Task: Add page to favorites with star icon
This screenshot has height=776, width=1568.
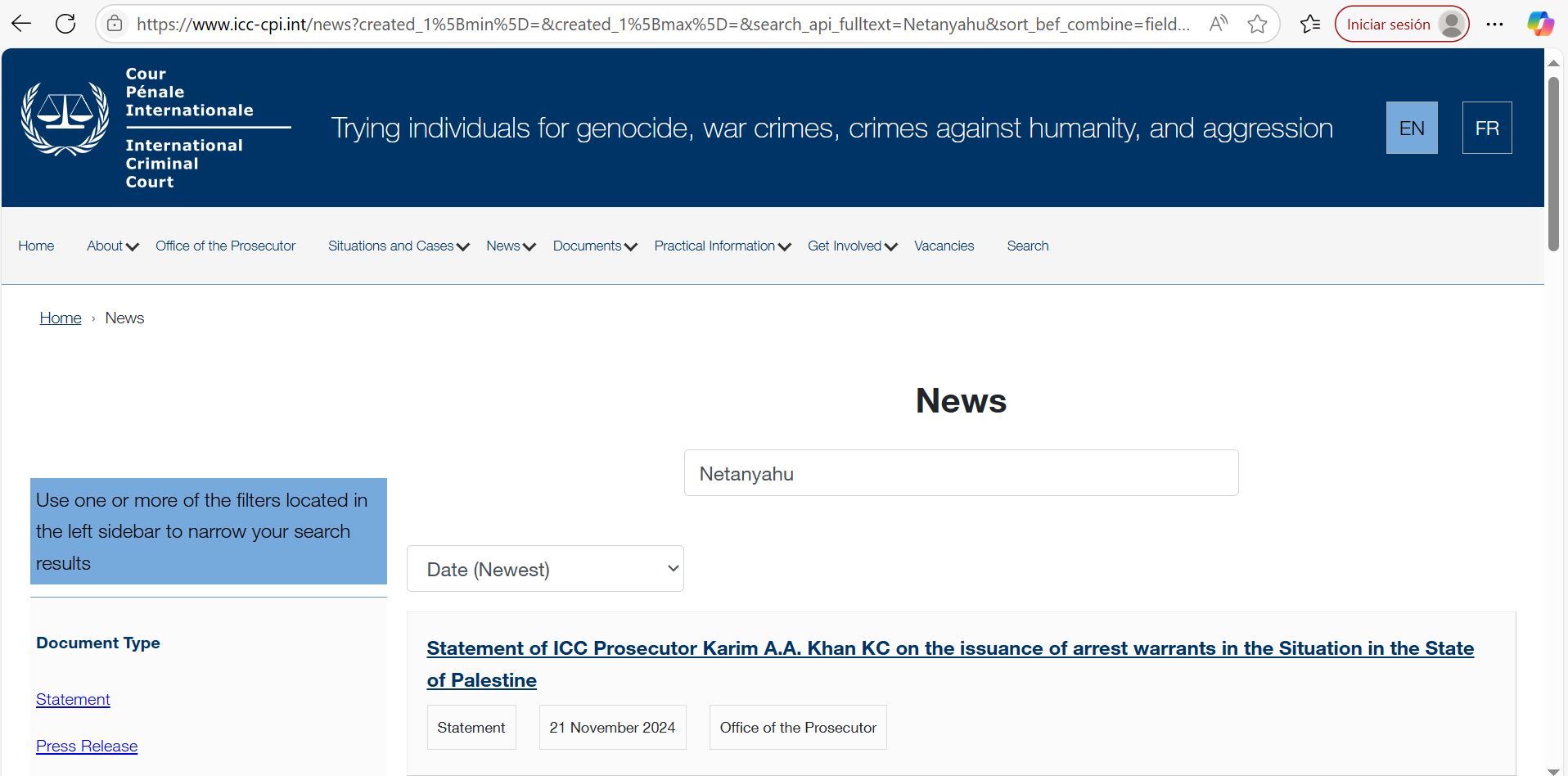Action: (1257, 24)
